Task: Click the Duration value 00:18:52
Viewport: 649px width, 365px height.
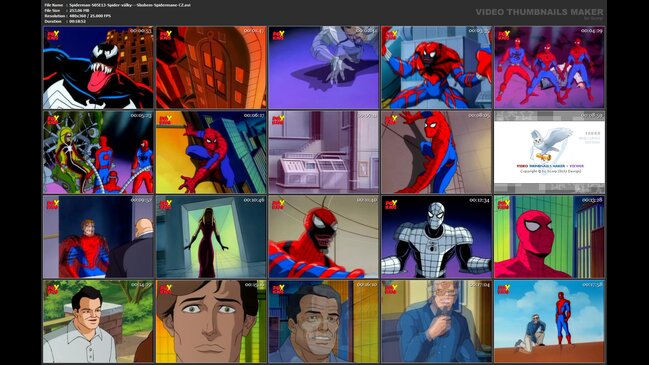Action: click(77, 21)
